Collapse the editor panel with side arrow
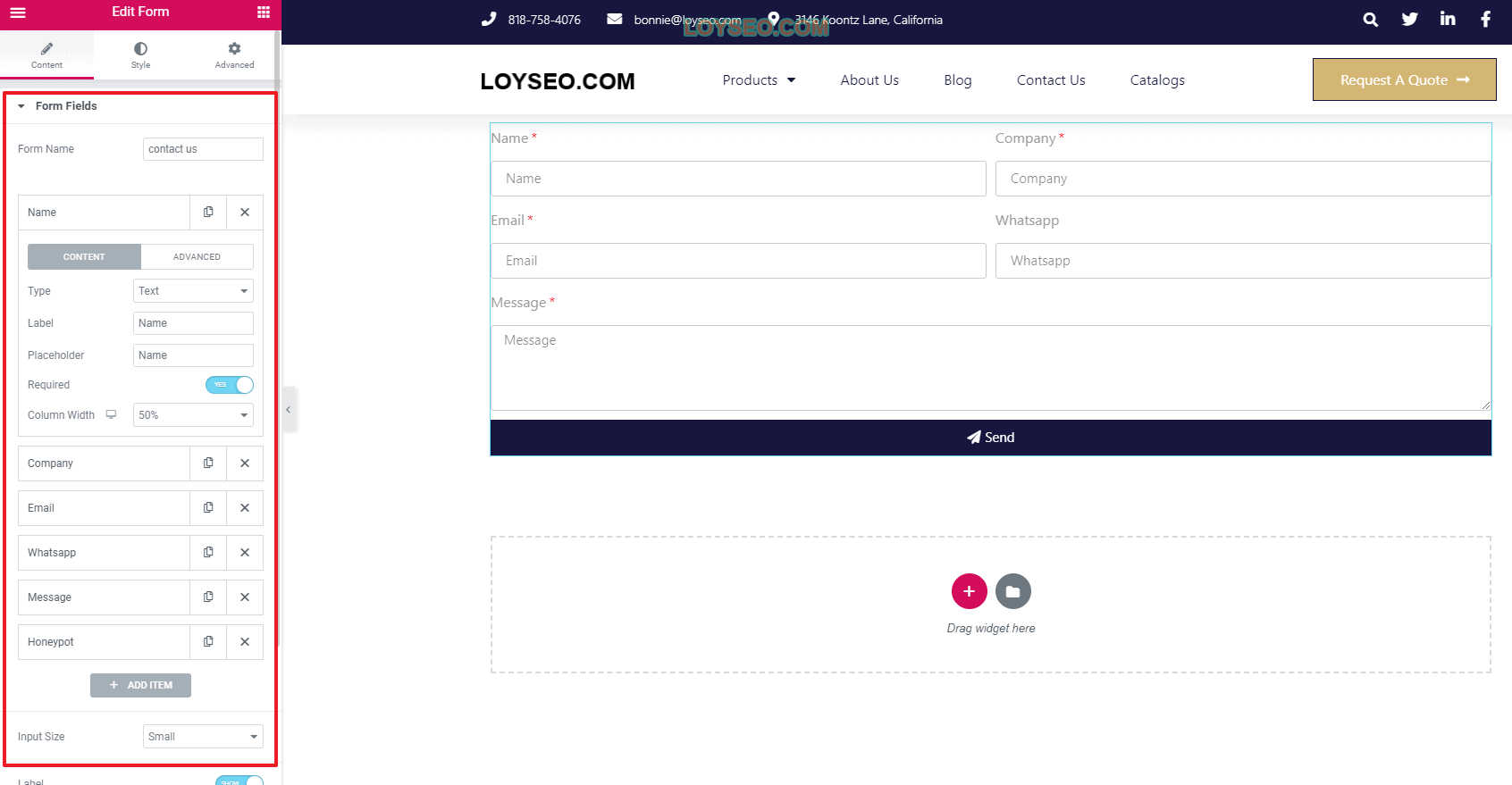The height and width of the screenshot is (785, 1512). tap(289, 410)
